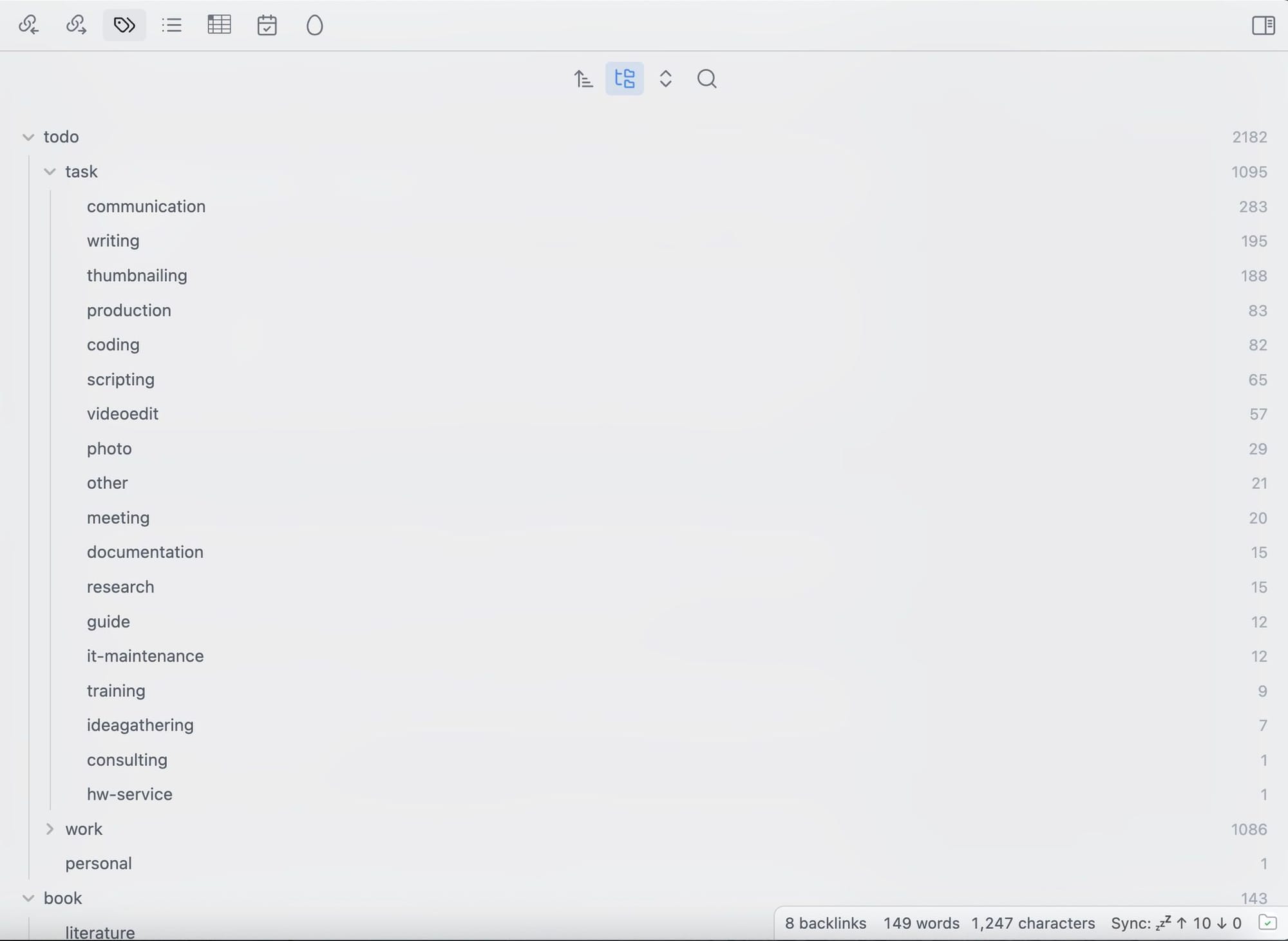Select the communication tag
Viewport: 1288px width, 941px height.
(146, 206)
